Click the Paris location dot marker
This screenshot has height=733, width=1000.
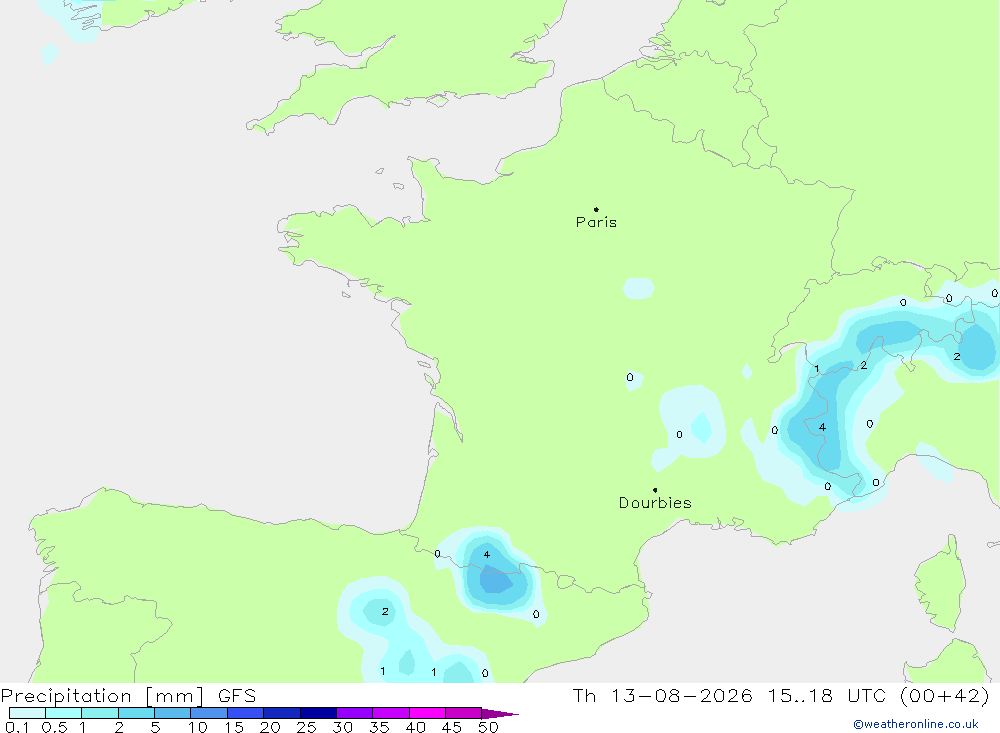click(x=596, y=209)
